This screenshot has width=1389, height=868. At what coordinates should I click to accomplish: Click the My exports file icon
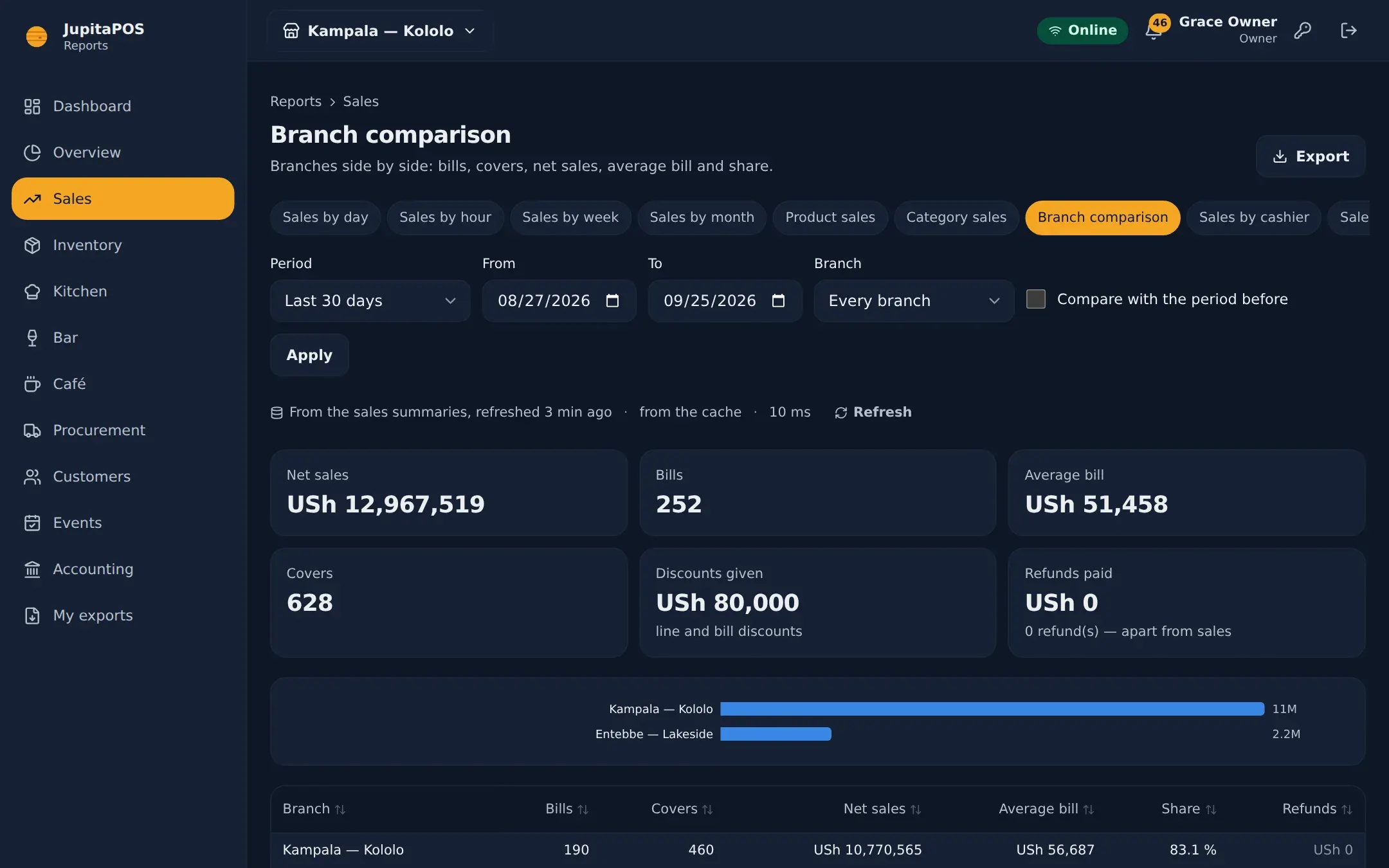32,615
